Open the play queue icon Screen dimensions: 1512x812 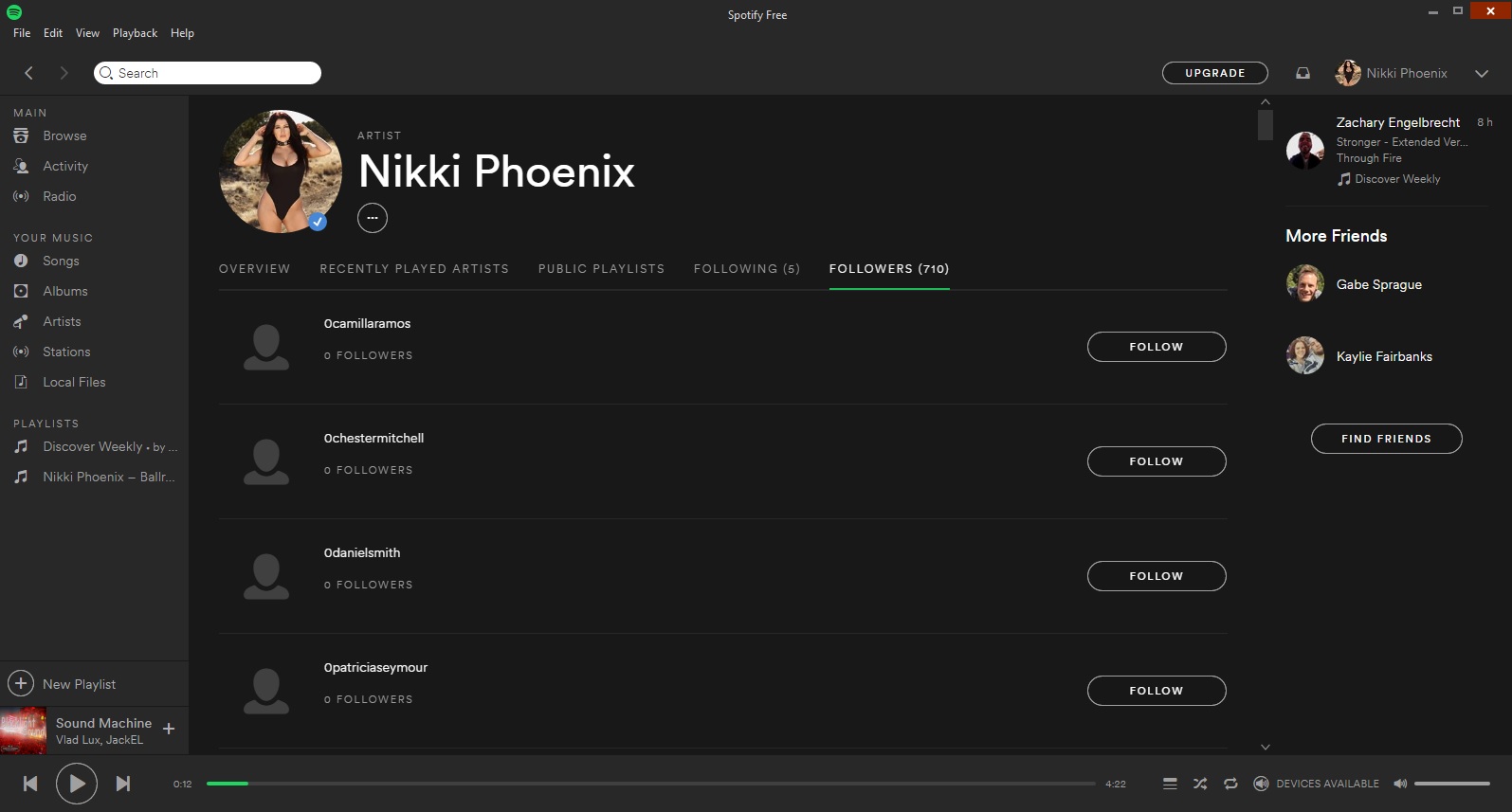1170,784
